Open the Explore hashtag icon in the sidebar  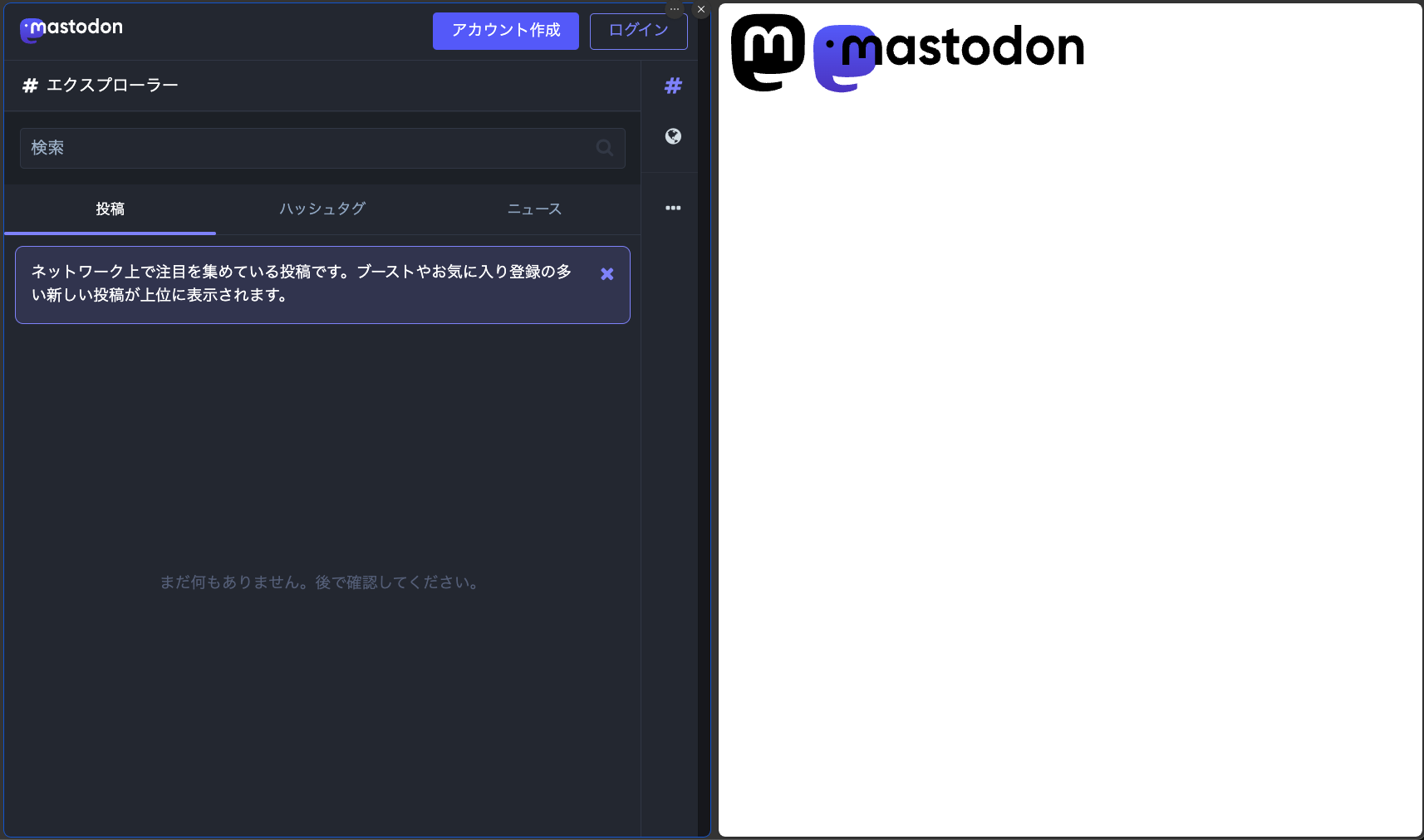673,86
